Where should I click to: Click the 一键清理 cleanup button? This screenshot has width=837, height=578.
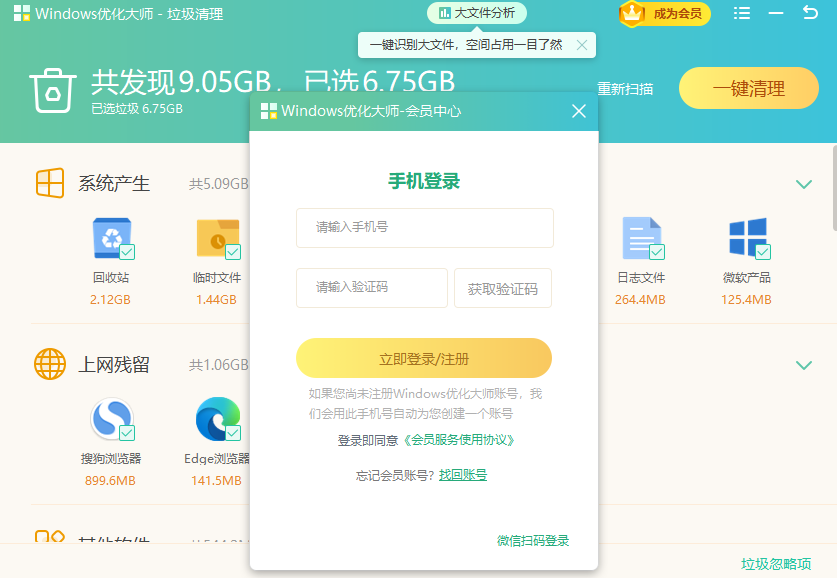point(748,88)
